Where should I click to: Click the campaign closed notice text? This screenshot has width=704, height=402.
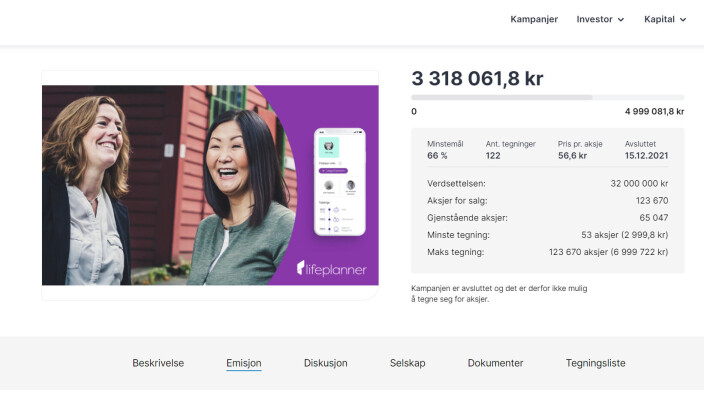click(x=499, y=294)
